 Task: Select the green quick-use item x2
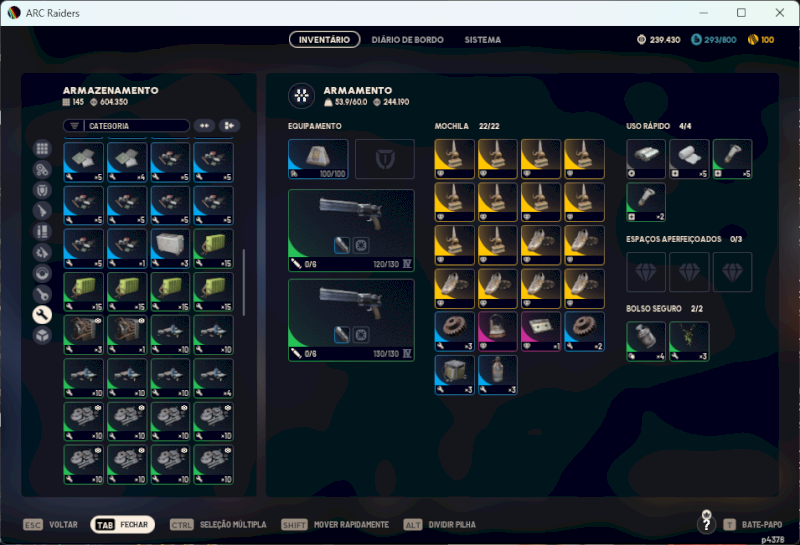tap(646, 202)
